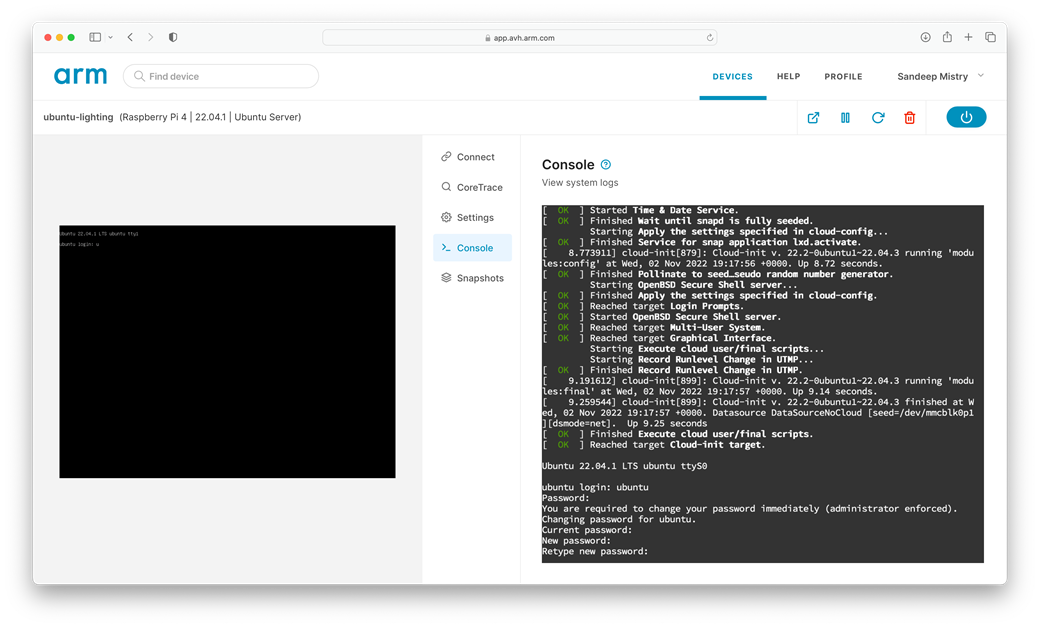
Task: Select Snapshots in the sidebar
Action: tap(472, 278)
